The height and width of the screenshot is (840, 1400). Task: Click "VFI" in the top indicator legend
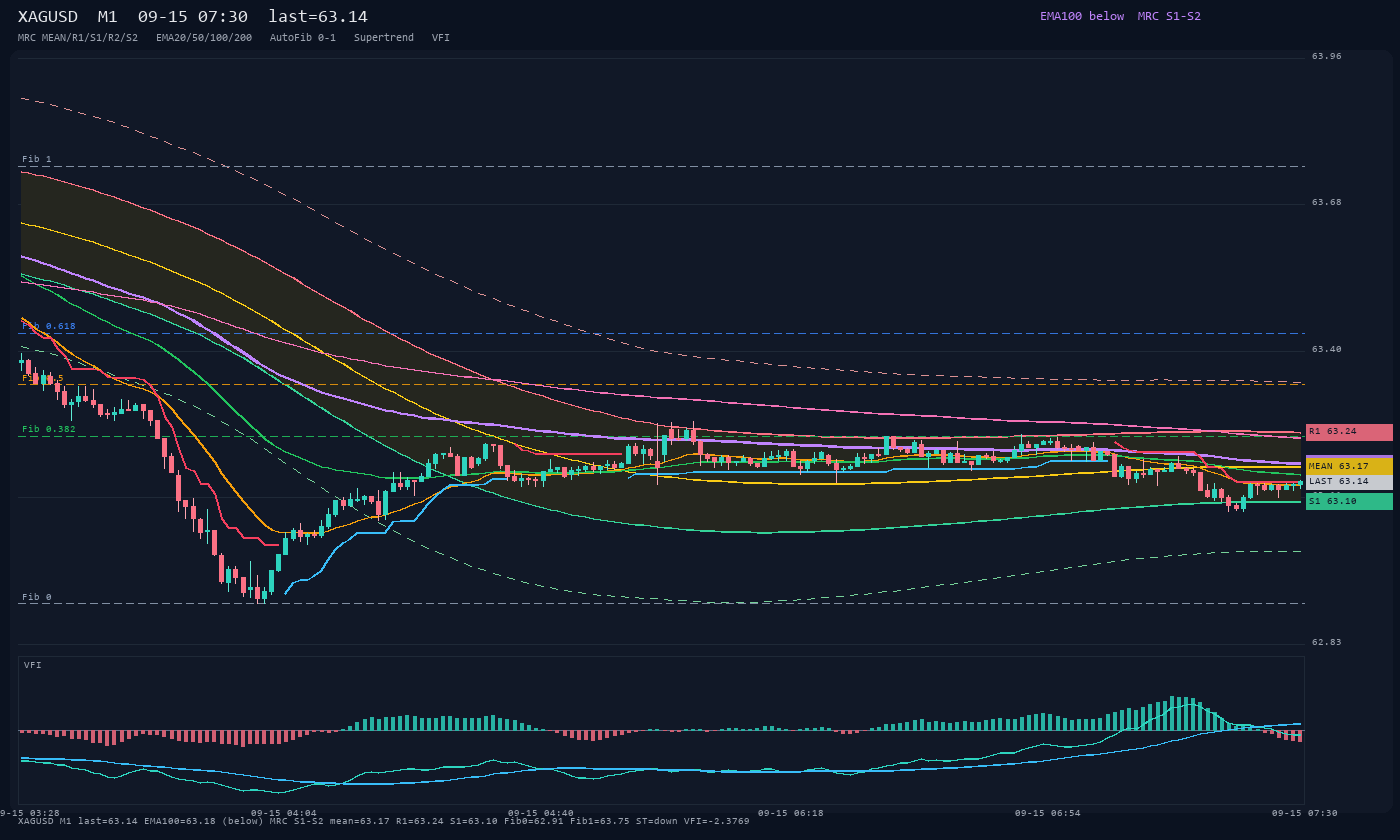click(x=441, y=38)
